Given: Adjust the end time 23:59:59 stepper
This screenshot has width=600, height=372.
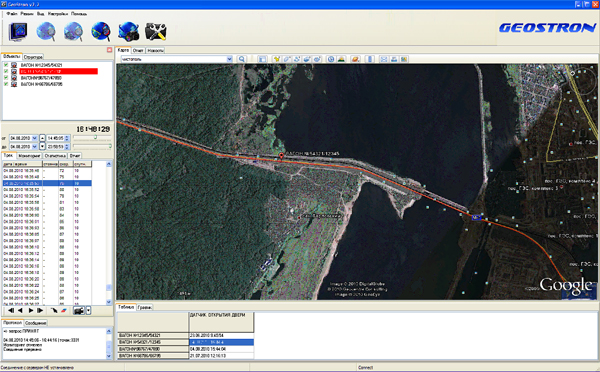Looking at the screenshot, I should (x=67, y=147).
